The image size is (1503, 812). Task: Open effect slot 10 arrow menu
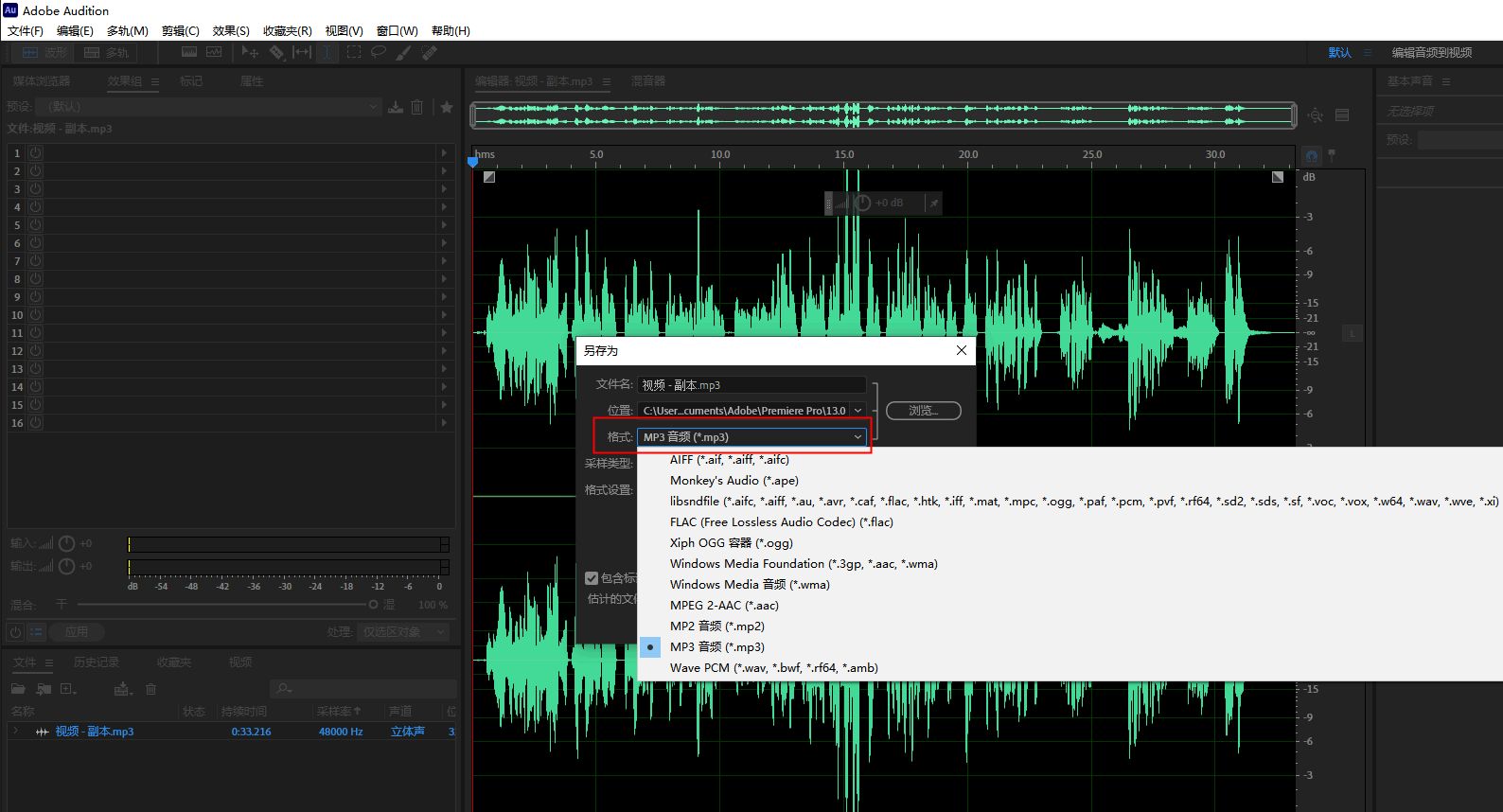[444, 314]
